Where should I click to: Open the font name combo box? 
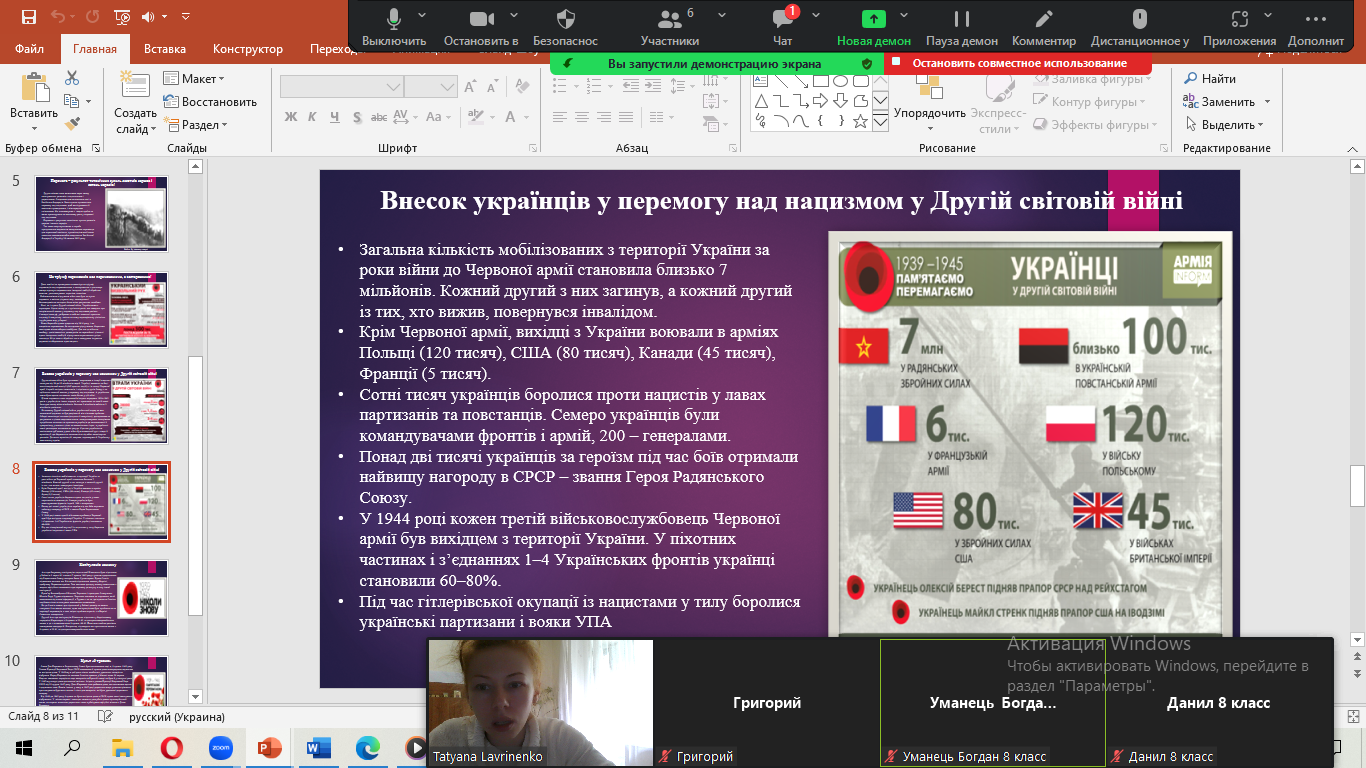click(x=342, y=87)
